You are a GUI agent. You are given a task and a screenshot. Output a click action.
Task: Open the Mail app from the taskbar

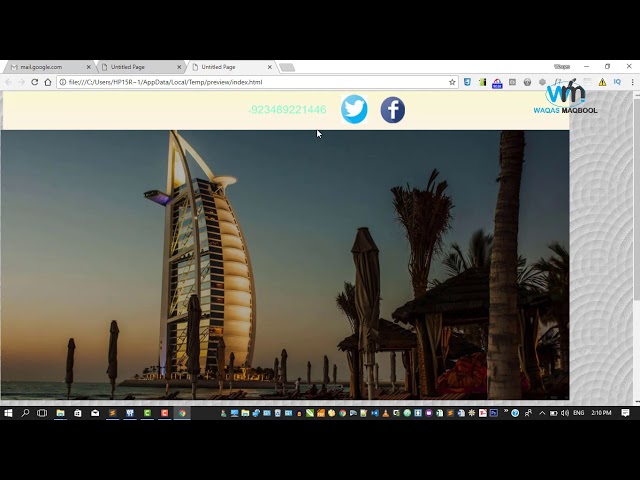(x=95, y=413)
